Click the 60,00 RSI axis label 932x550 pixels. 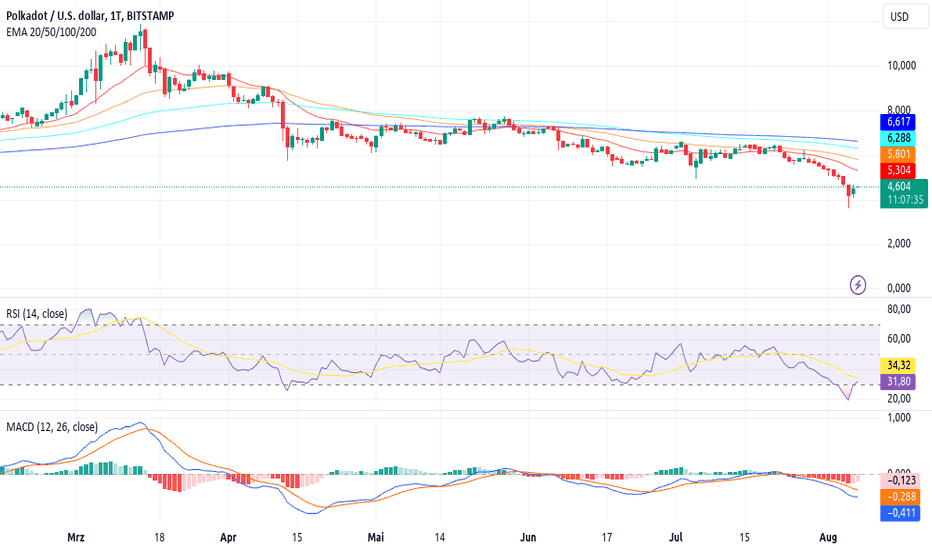pyautogui.click(x=899, y=339)
